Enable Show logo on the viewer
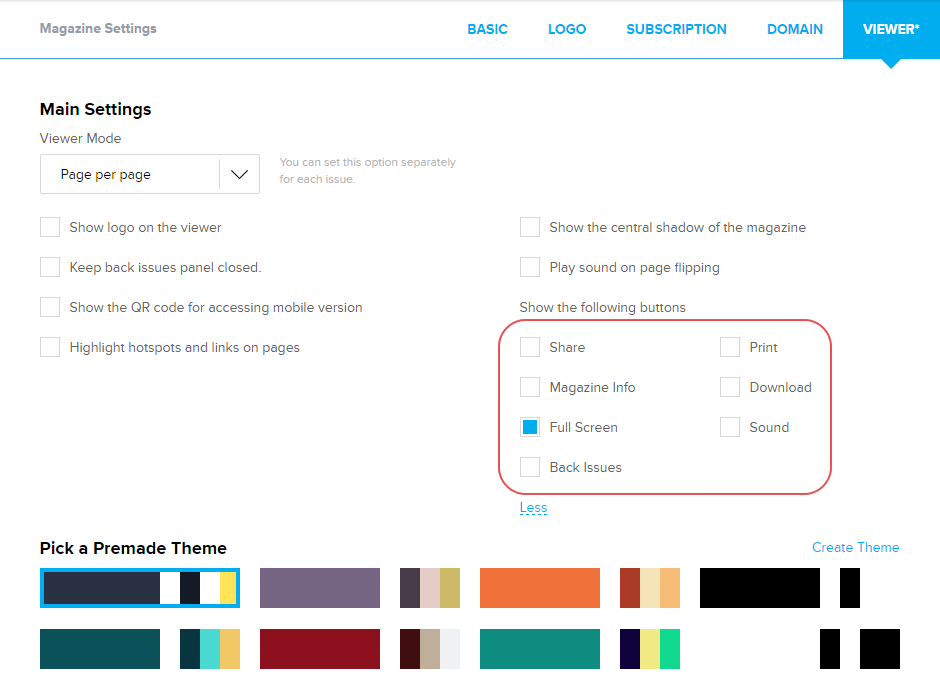940x680 pixels. click(50, 228)
